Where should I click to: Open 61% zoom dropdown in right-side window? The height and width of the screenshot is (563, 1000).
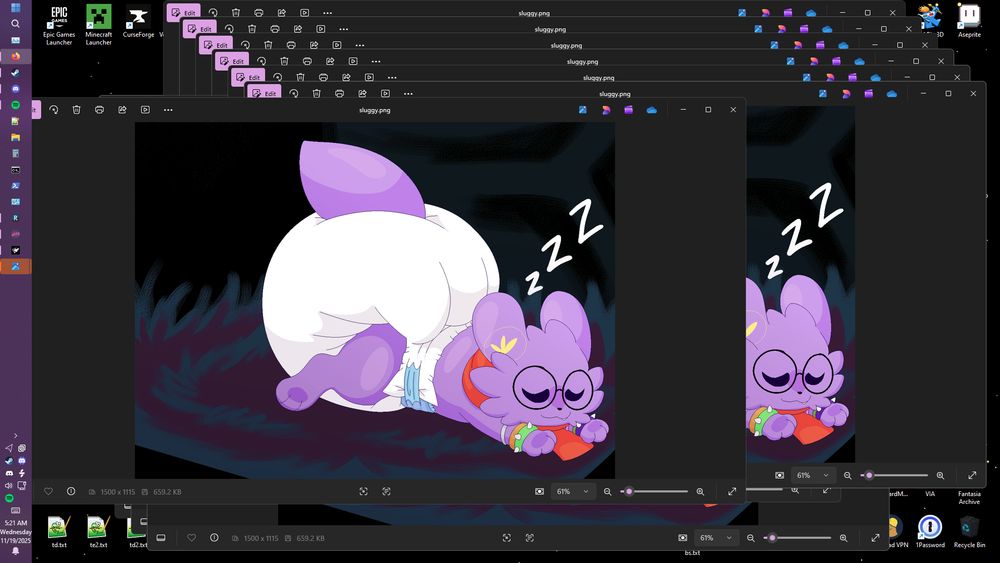coord(813,475)
